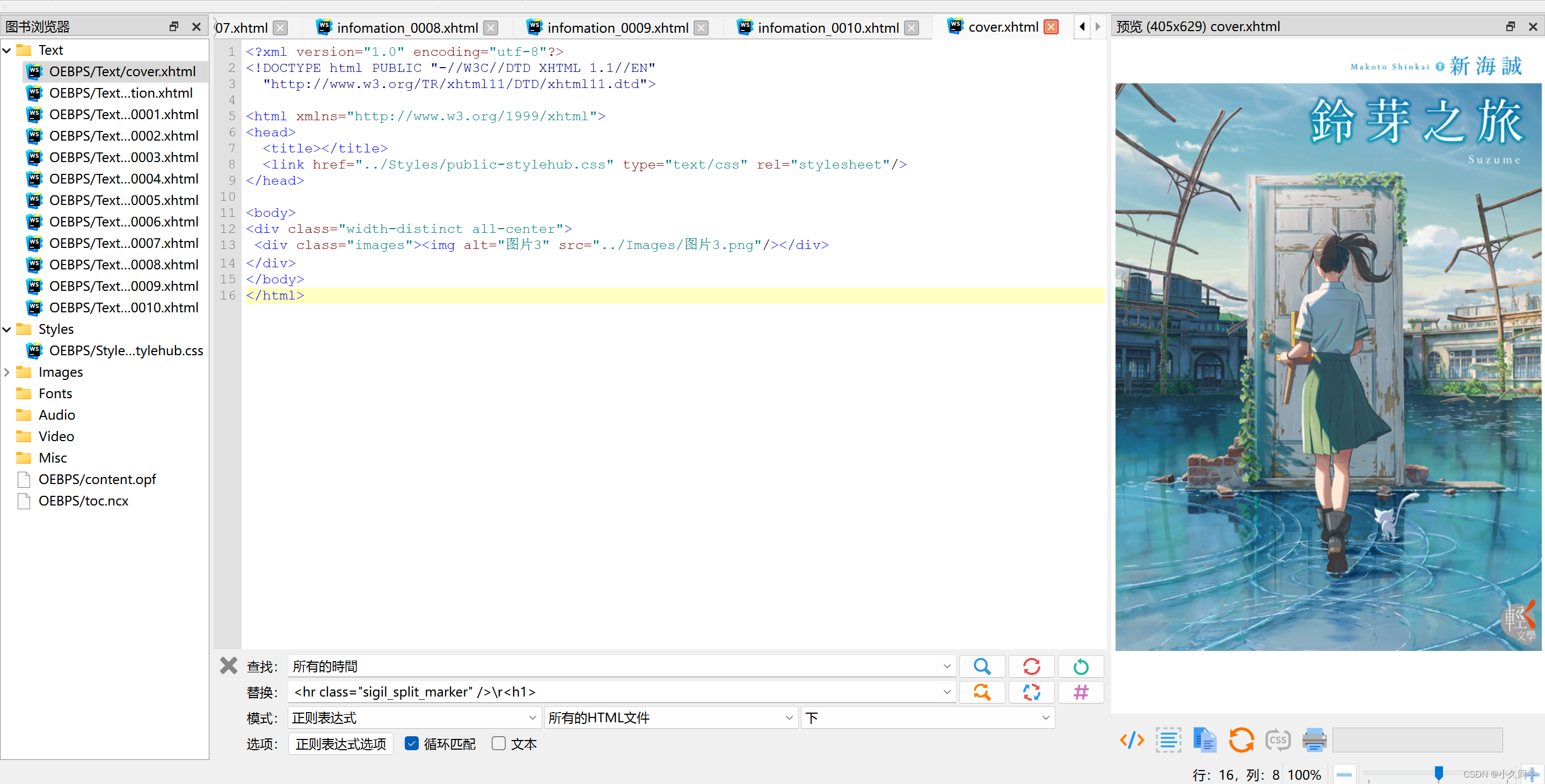Open OEBPS/content.opf in book browser
1545x784 pixels.
(97, 479)
